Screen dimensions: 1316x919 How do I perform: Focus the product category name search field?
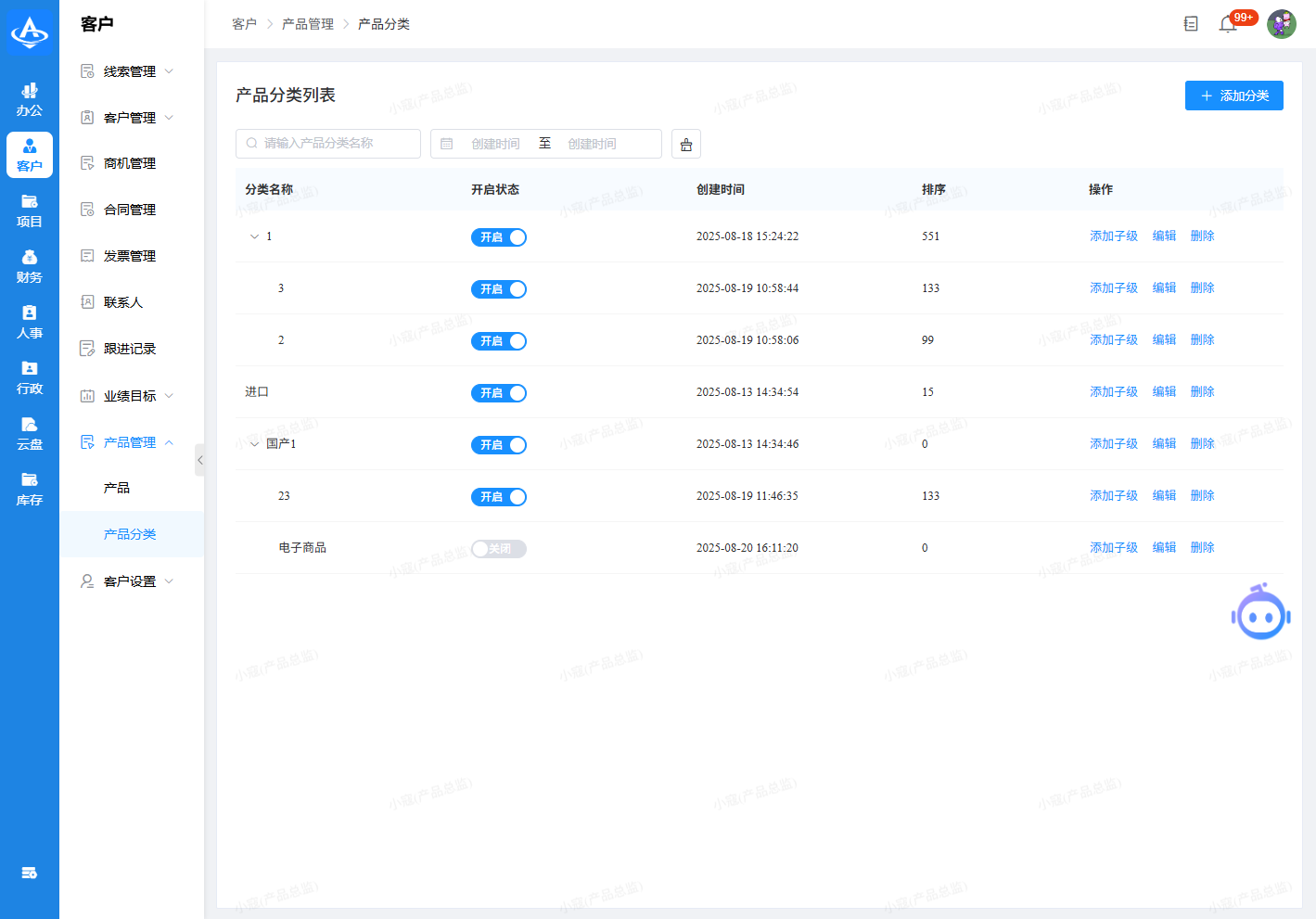pos(328,144)
